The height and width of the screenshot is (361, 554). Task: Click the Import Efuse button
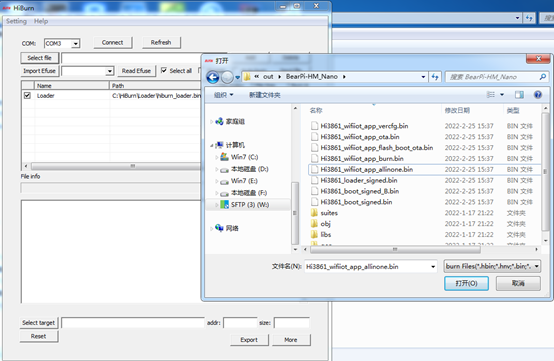tap(40, 71)
